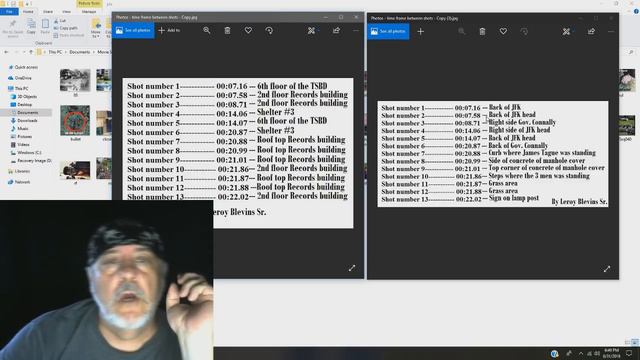This screenshot has height=360, width=640.
Task: Select black-and-white photo thumbnail in Explorer
Action: coord(75,80)
